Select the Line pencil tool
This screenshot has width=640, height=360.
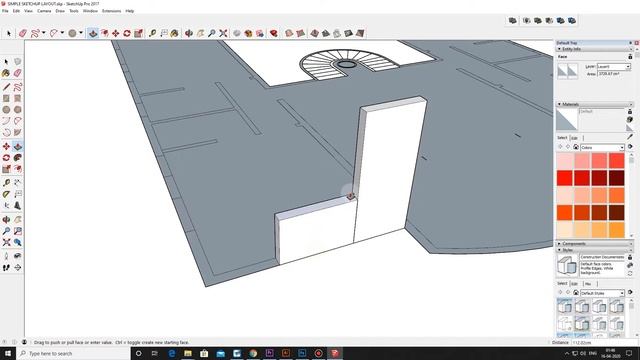6,87
